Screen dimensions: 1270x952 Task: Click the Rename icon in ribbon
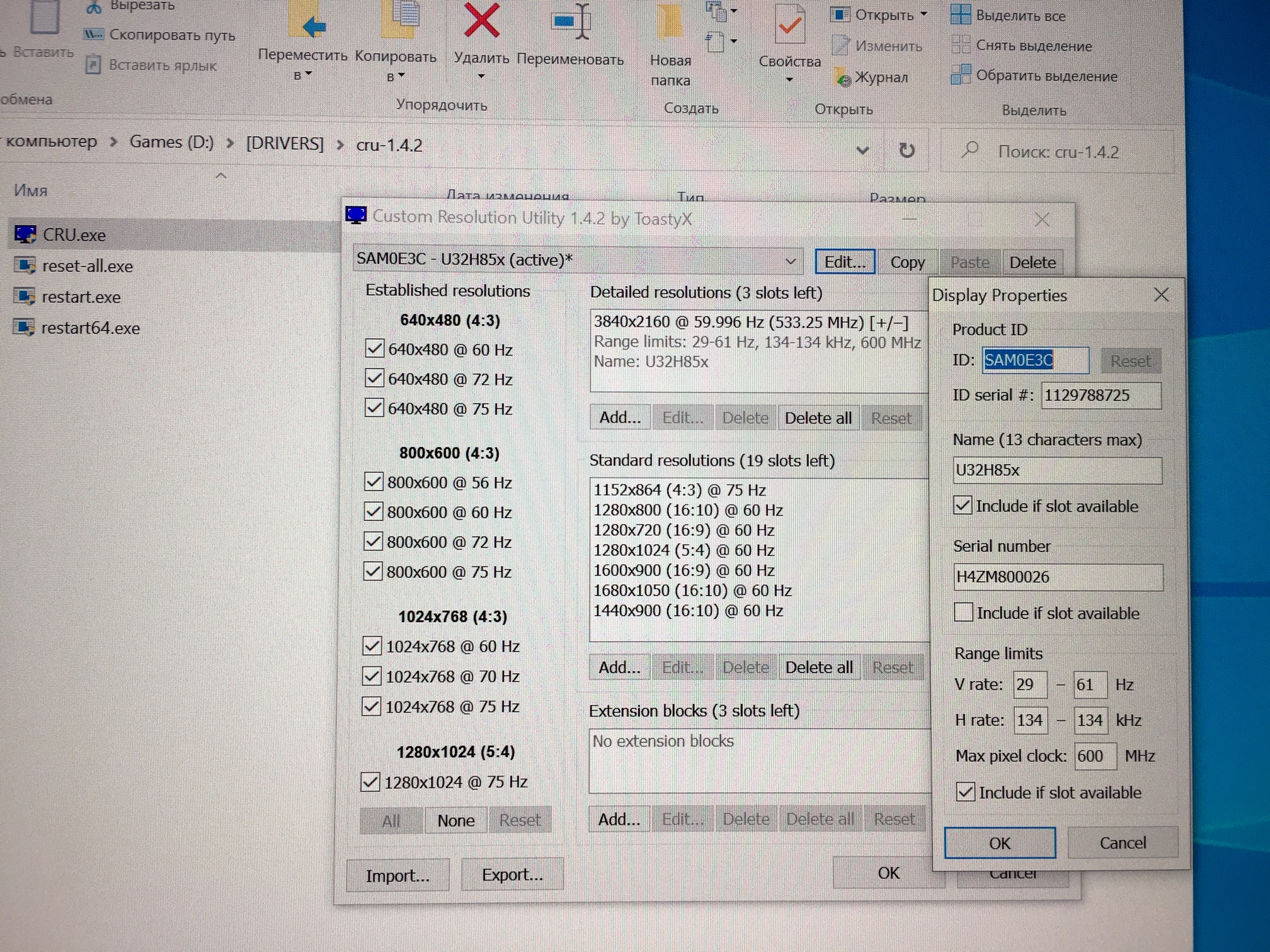click(x=571, y=21)
